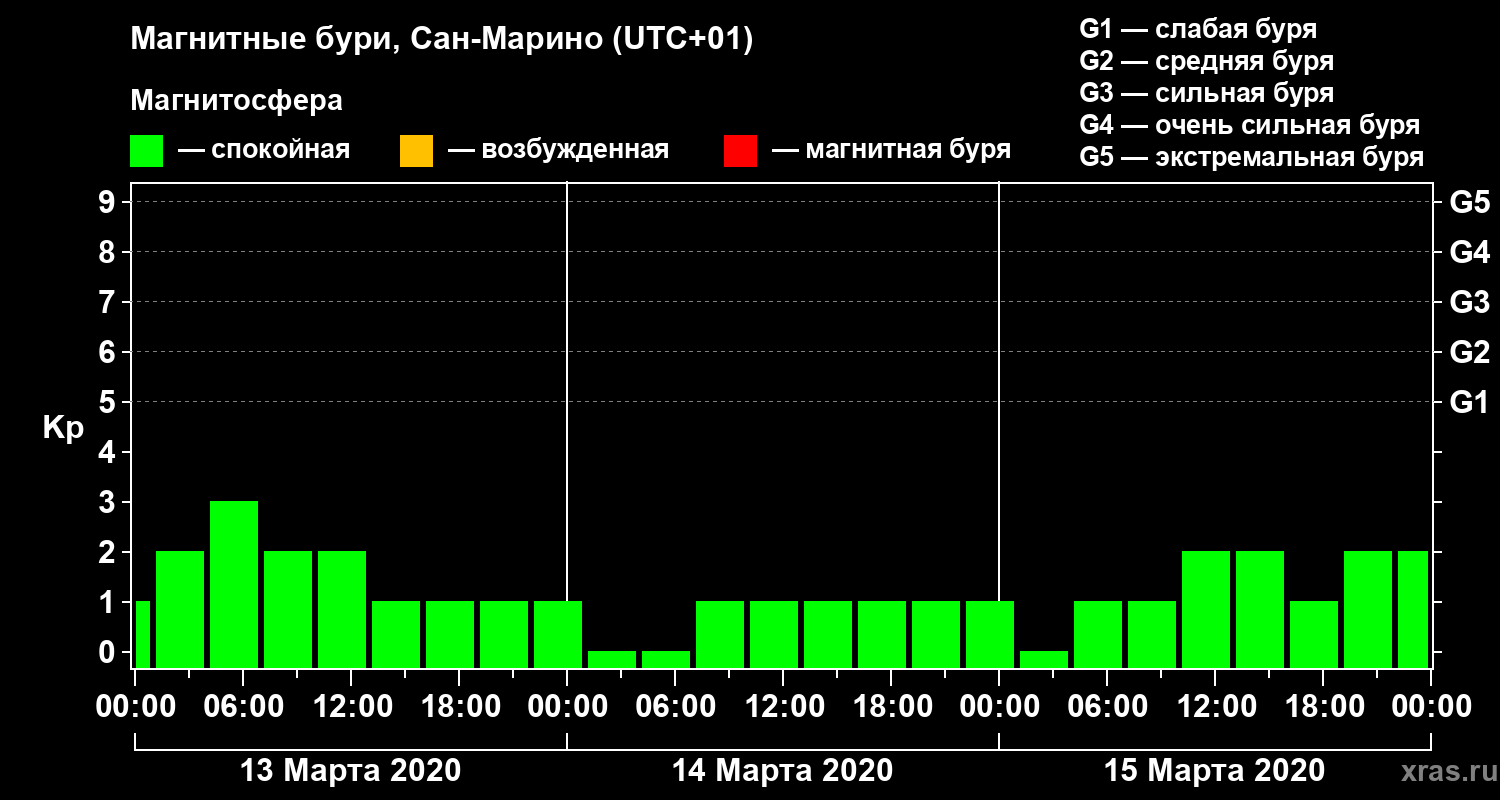Click the 'Kp' axis title
Screen dimensions: 1500x800
click(62, 428)
